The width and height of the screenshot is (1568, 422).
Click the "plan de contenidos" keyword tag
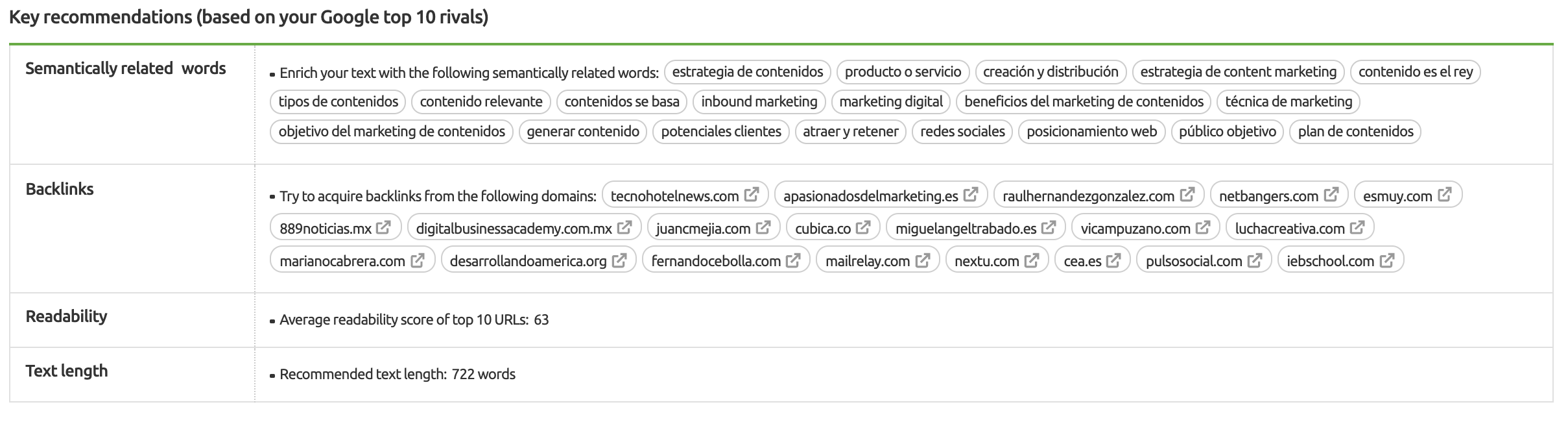(x=1355, y=131)
